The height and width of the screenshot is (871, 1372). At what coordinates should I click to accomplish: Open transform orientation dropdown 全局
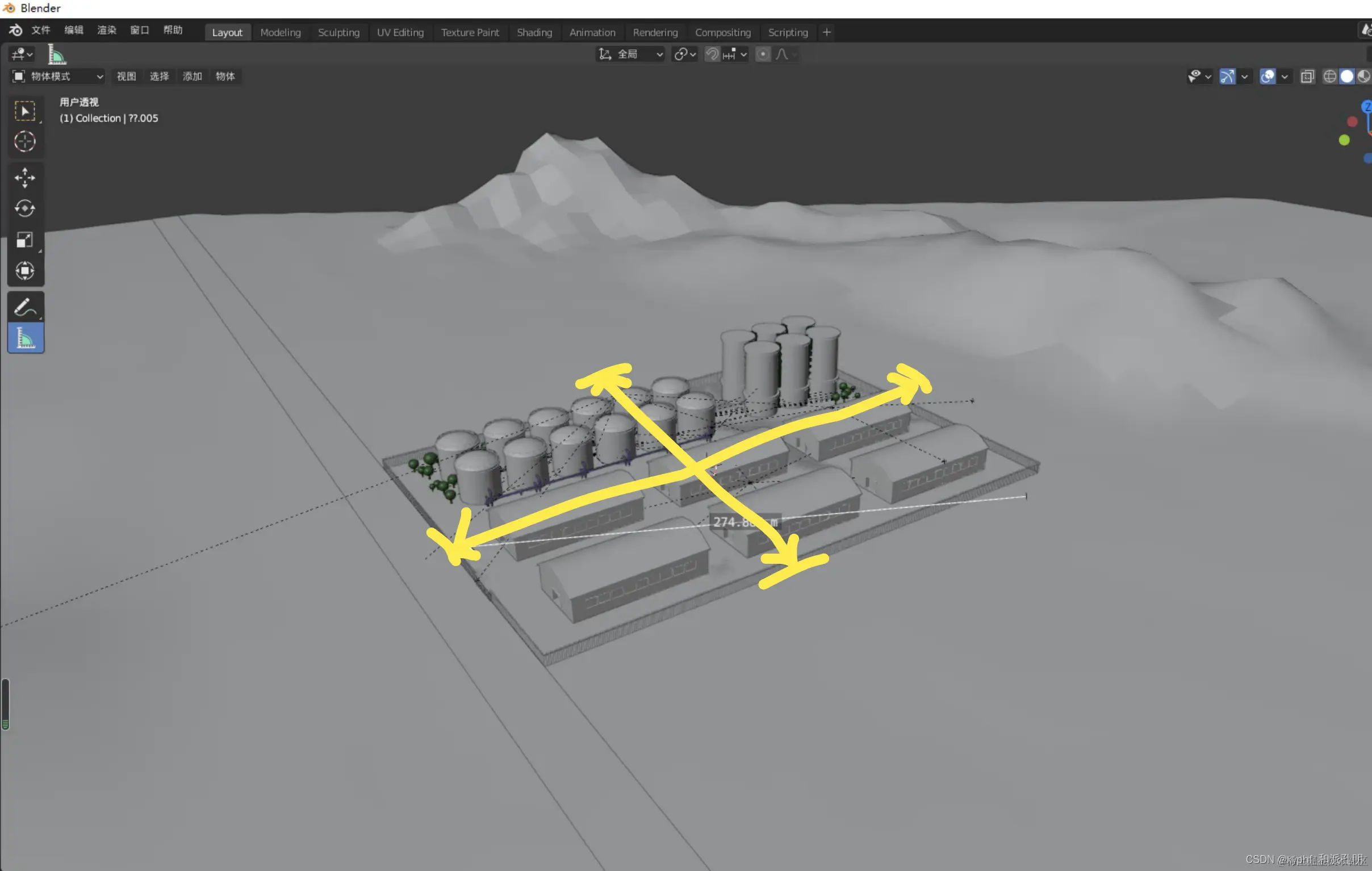tap(630, 54)
